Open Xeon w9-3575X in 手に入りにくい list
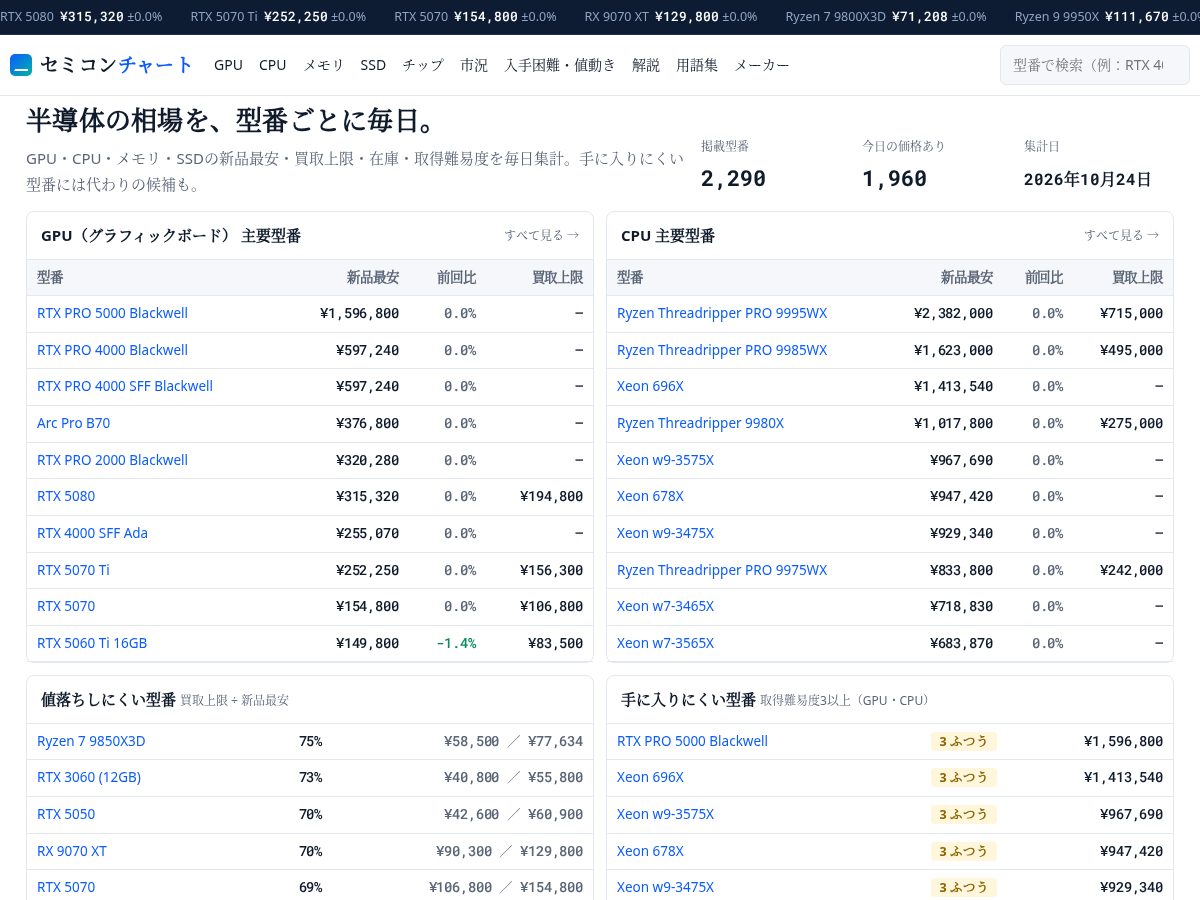The image size is (1200, 900). [x=665, y=814]
